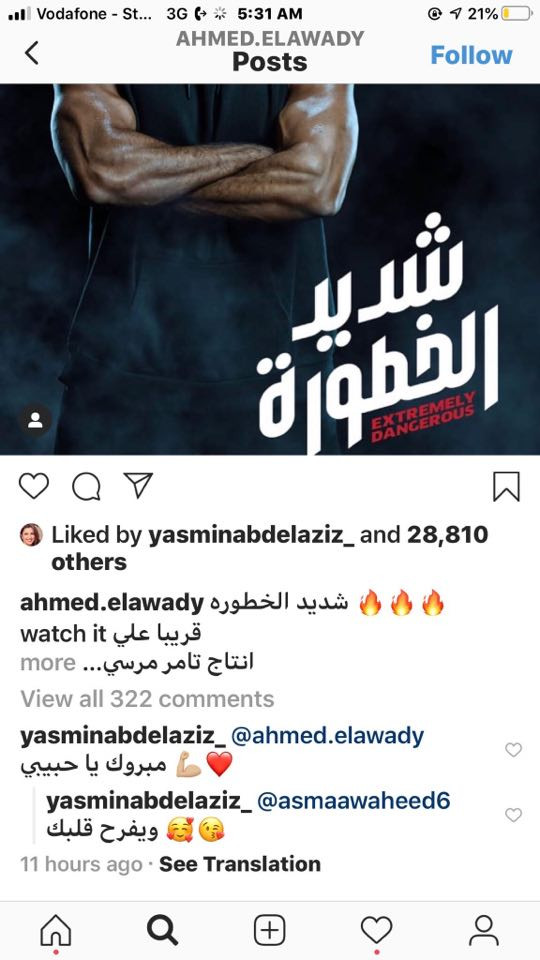
Task: Follow the AHMED.ELAWADY account
Action: [x=471, y=55]
